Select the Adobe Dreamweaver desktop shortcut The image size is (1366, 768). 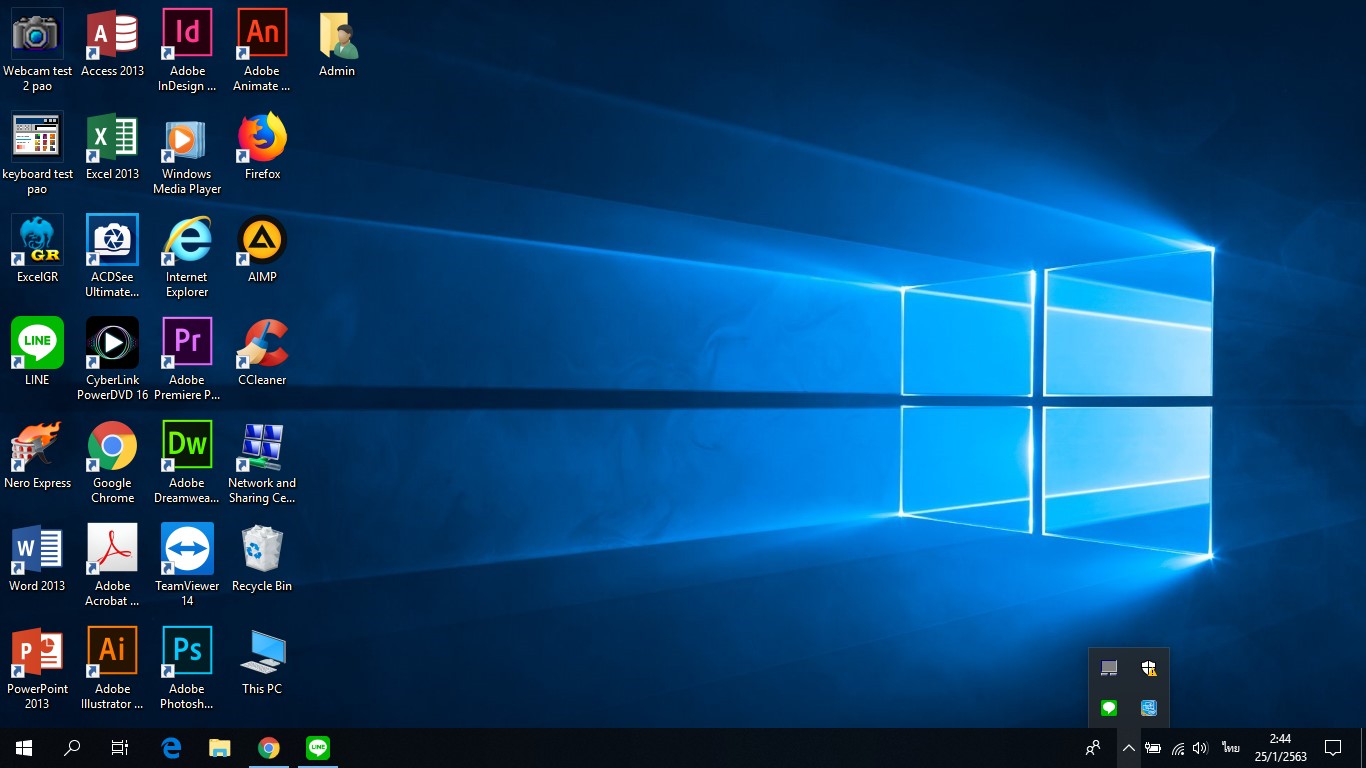click(x=187, y=463)
